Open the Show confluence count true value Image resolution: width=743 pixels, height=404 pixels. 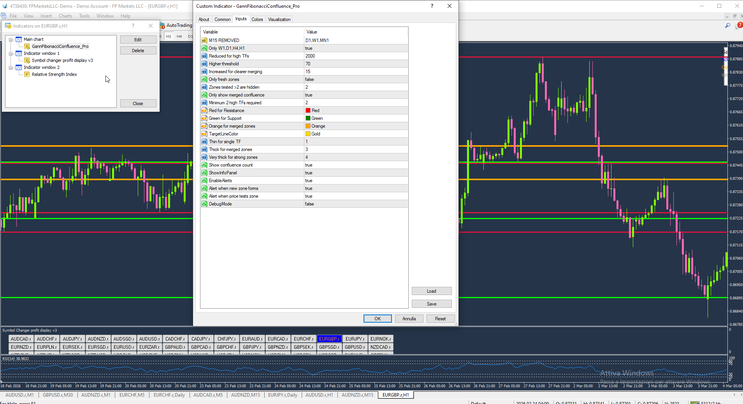point(355,165)
